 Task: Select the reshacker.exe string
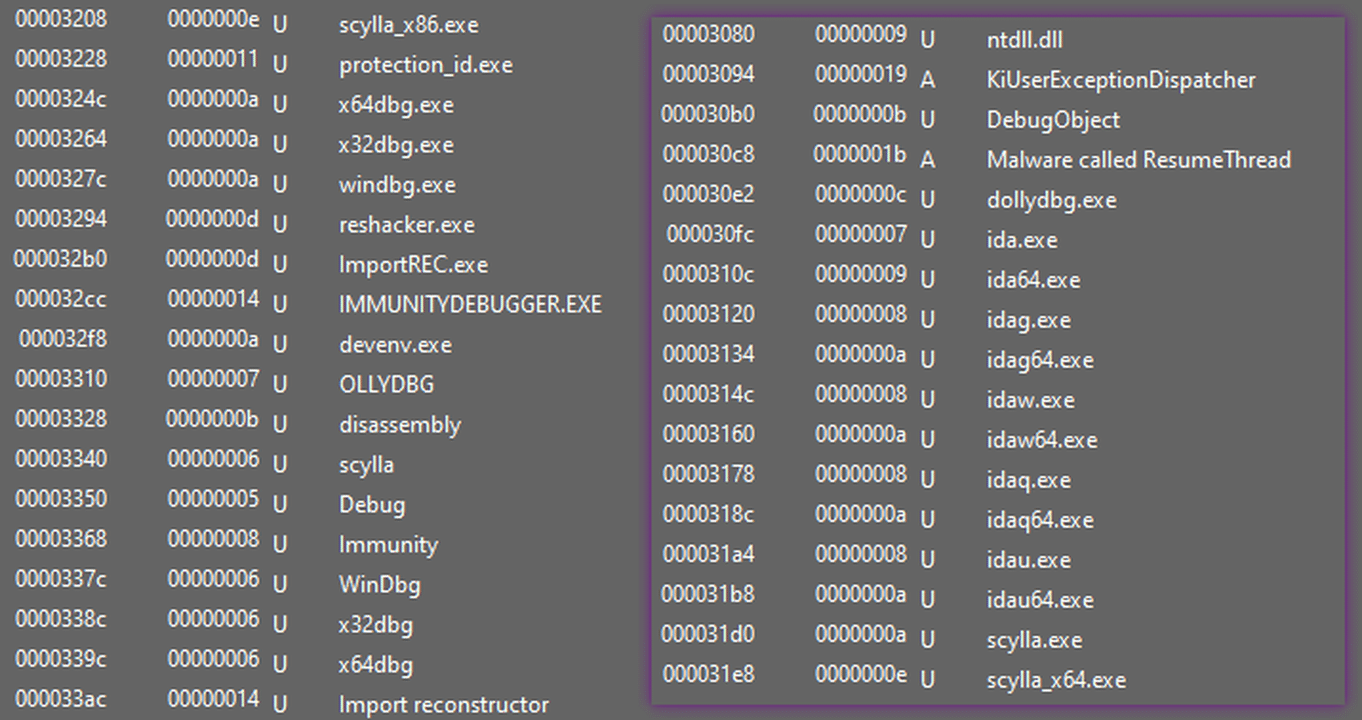[x=407, y=225]
